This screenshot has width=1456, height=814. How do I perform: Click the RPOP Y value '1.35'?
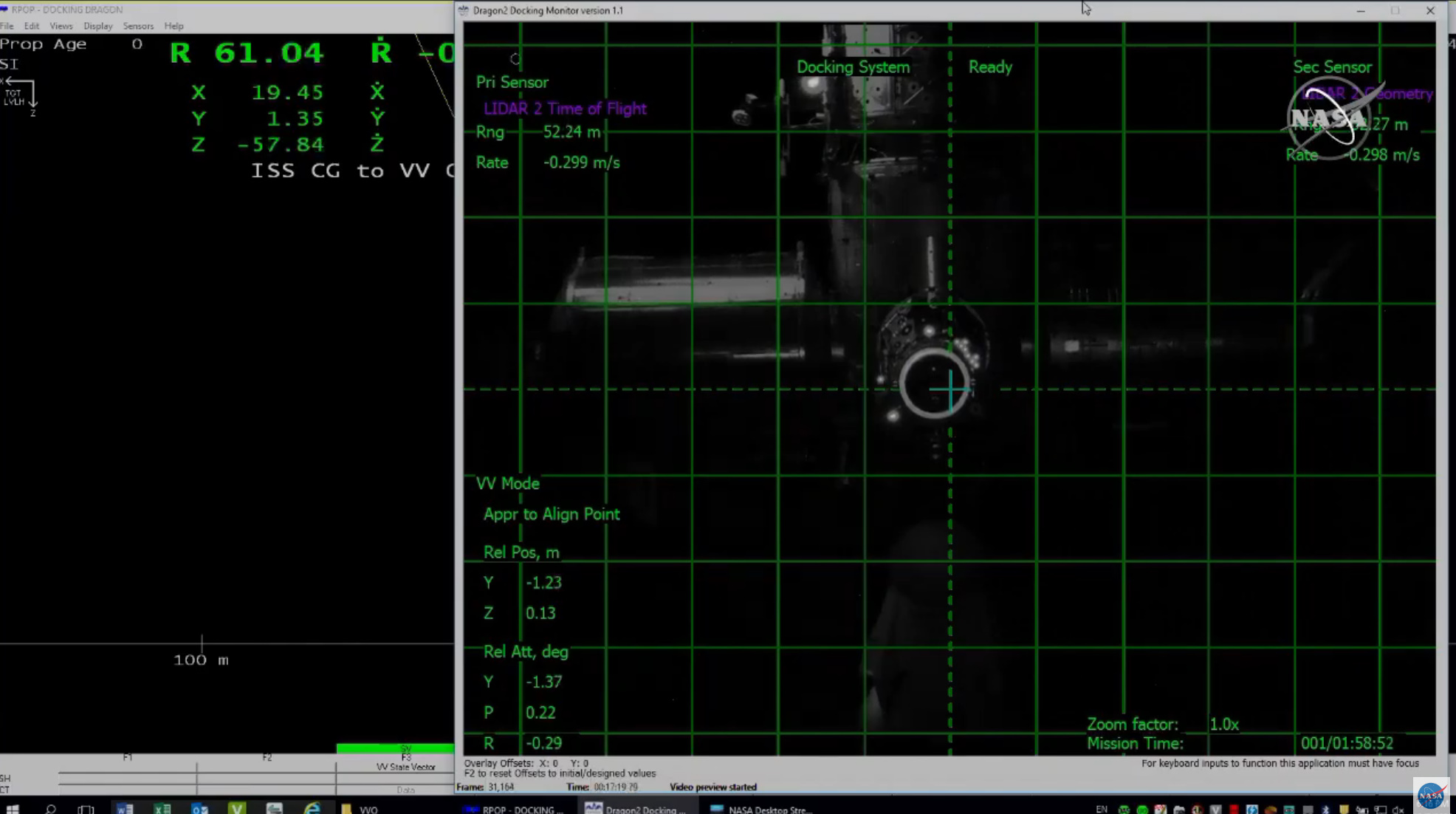click(295, 119)
